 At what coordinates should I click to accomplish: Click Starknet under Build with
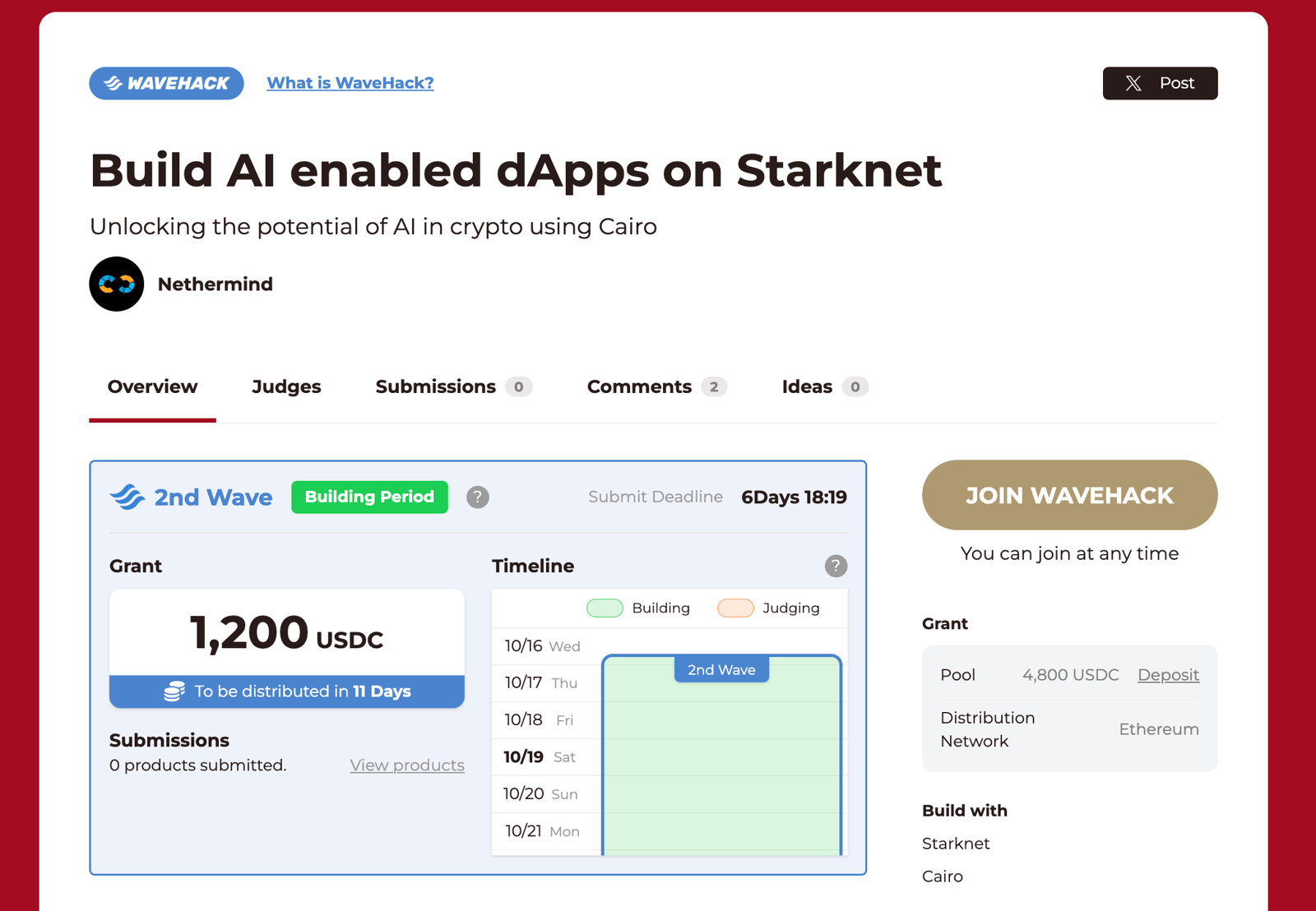[956, 844]
